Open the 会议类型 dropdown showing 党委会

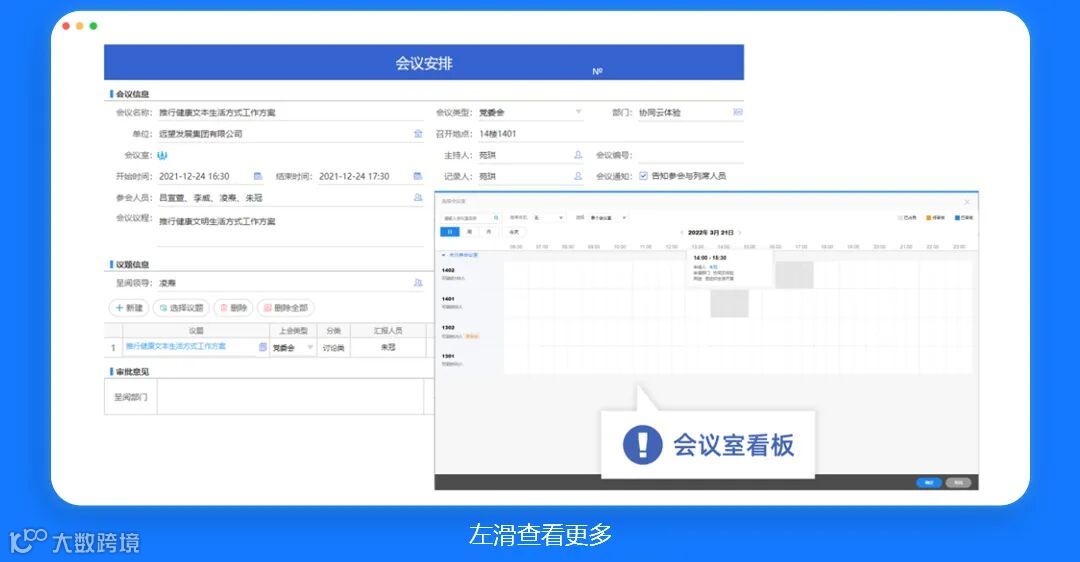tap(530, 112)
